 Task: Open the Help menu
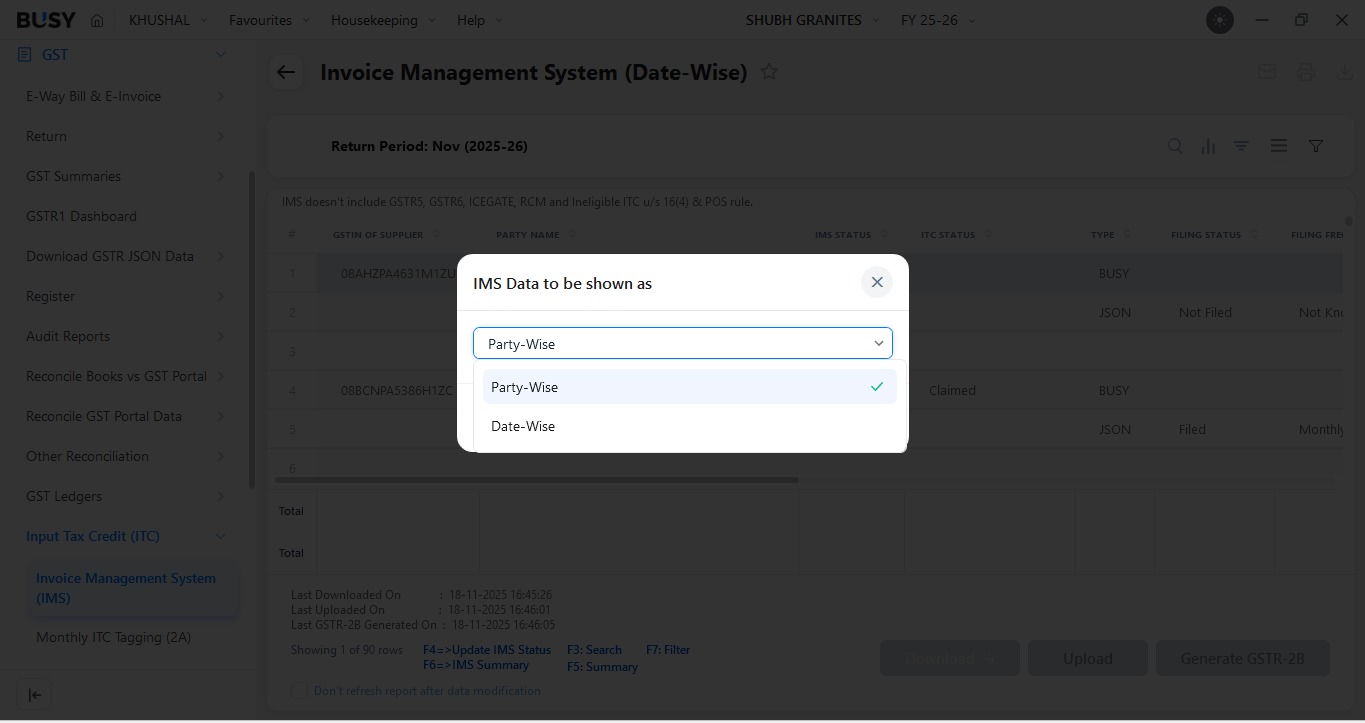click(480, 20)
